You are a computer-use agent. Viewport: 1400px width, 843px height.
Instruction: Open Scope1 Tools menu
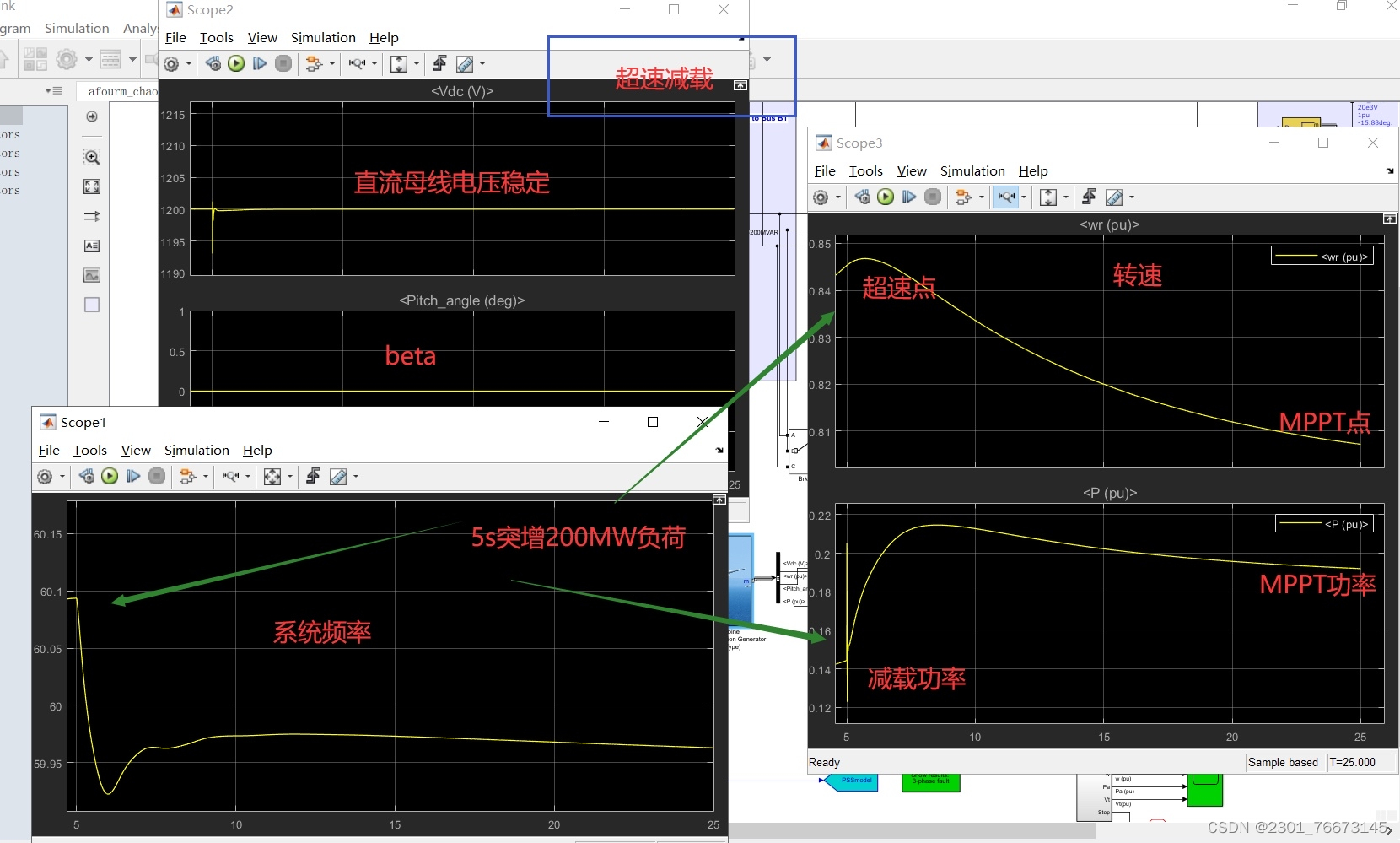pos(90,451)
